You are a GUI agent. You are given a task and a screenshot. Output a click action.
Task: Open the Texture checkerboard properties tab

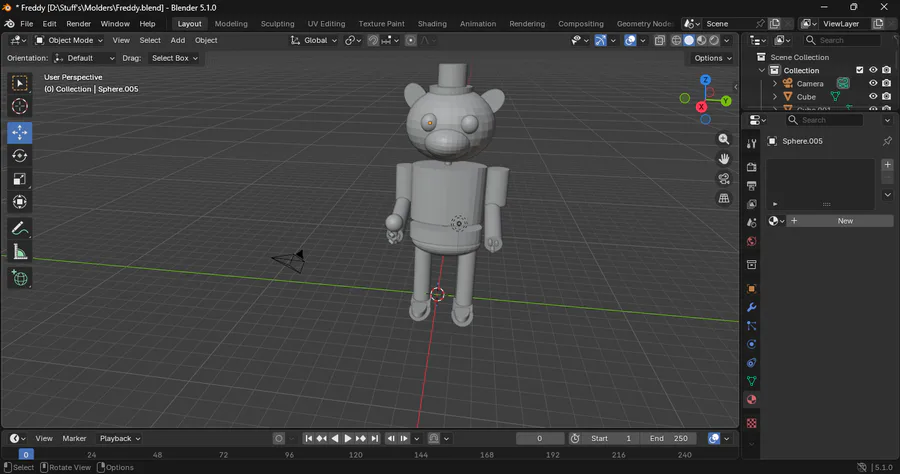[751, 424]
